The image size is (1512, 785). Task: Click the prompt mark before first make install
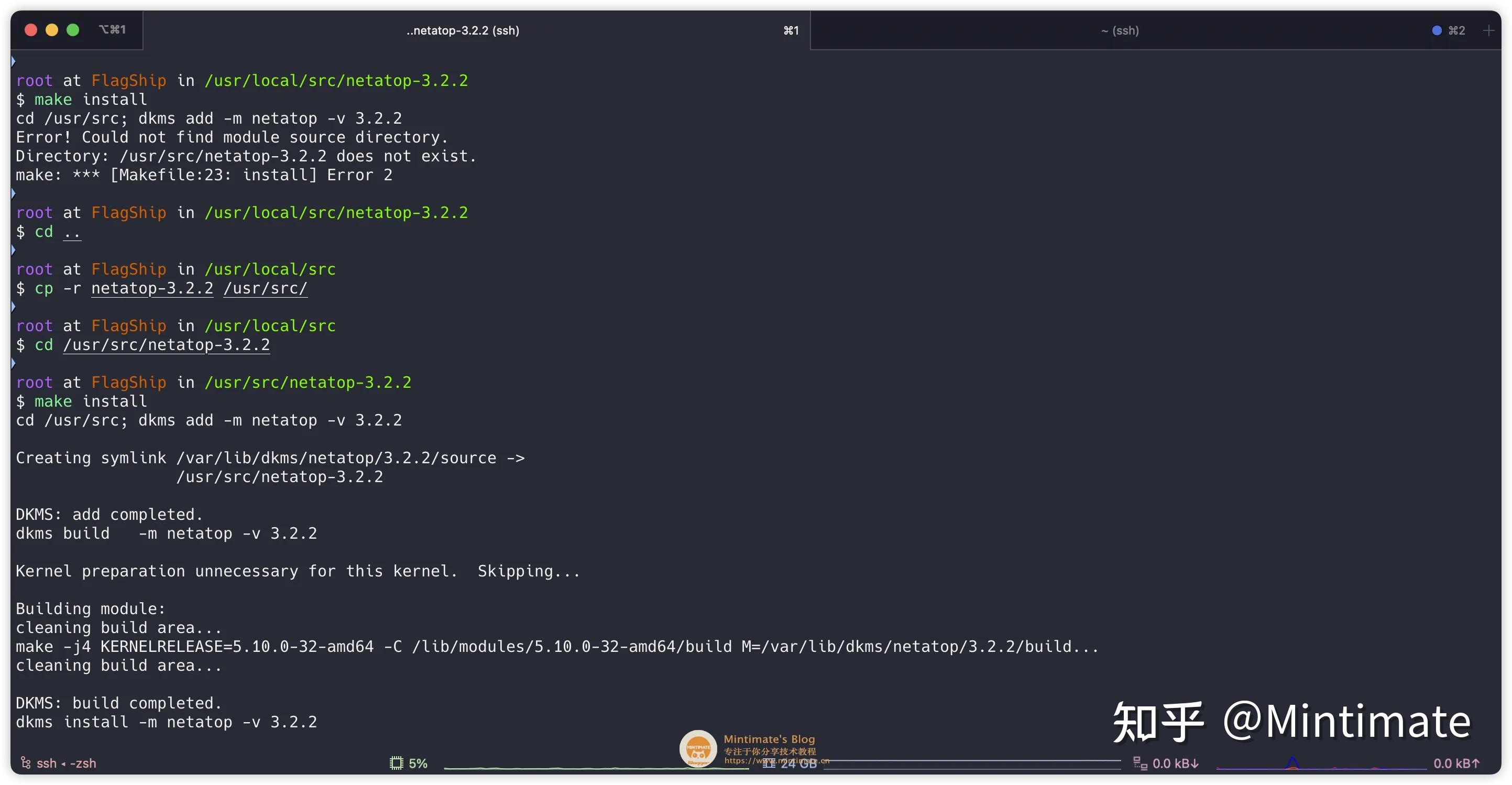tap(13, 61)
